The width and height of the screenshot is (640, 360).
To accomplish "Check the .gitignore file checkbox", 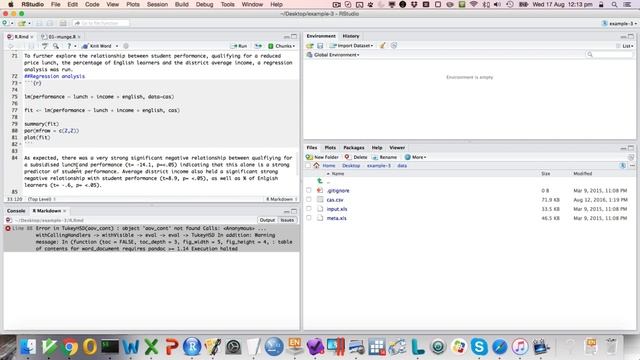I will coord(309,191).
